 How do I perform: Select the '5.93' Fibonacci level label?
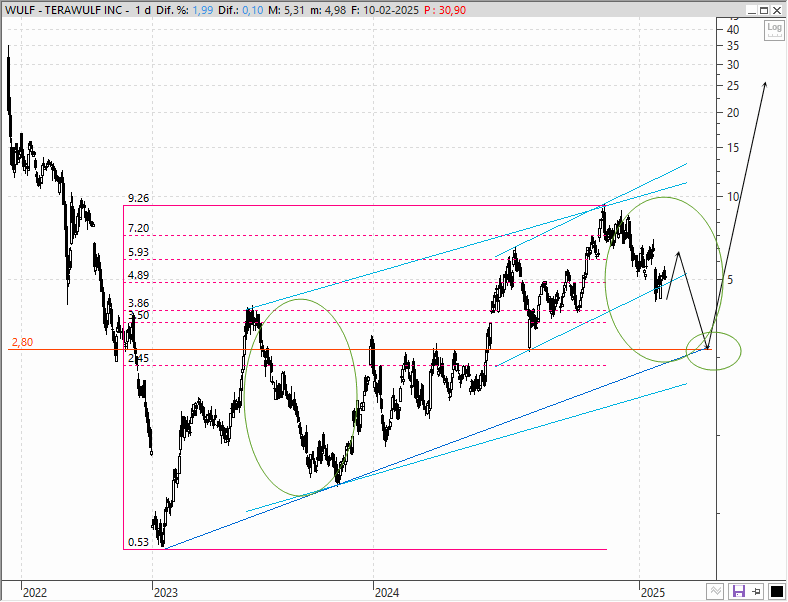coord(139,252)
